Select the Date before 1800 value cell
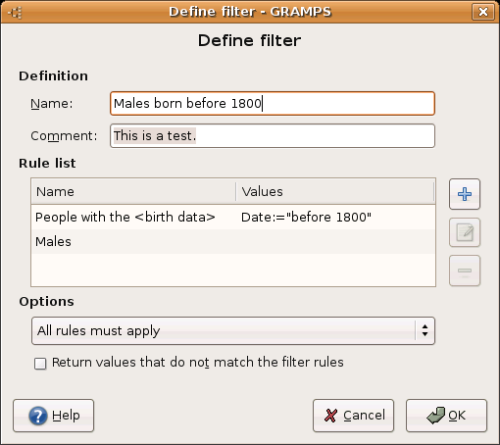 pos(306,217)
